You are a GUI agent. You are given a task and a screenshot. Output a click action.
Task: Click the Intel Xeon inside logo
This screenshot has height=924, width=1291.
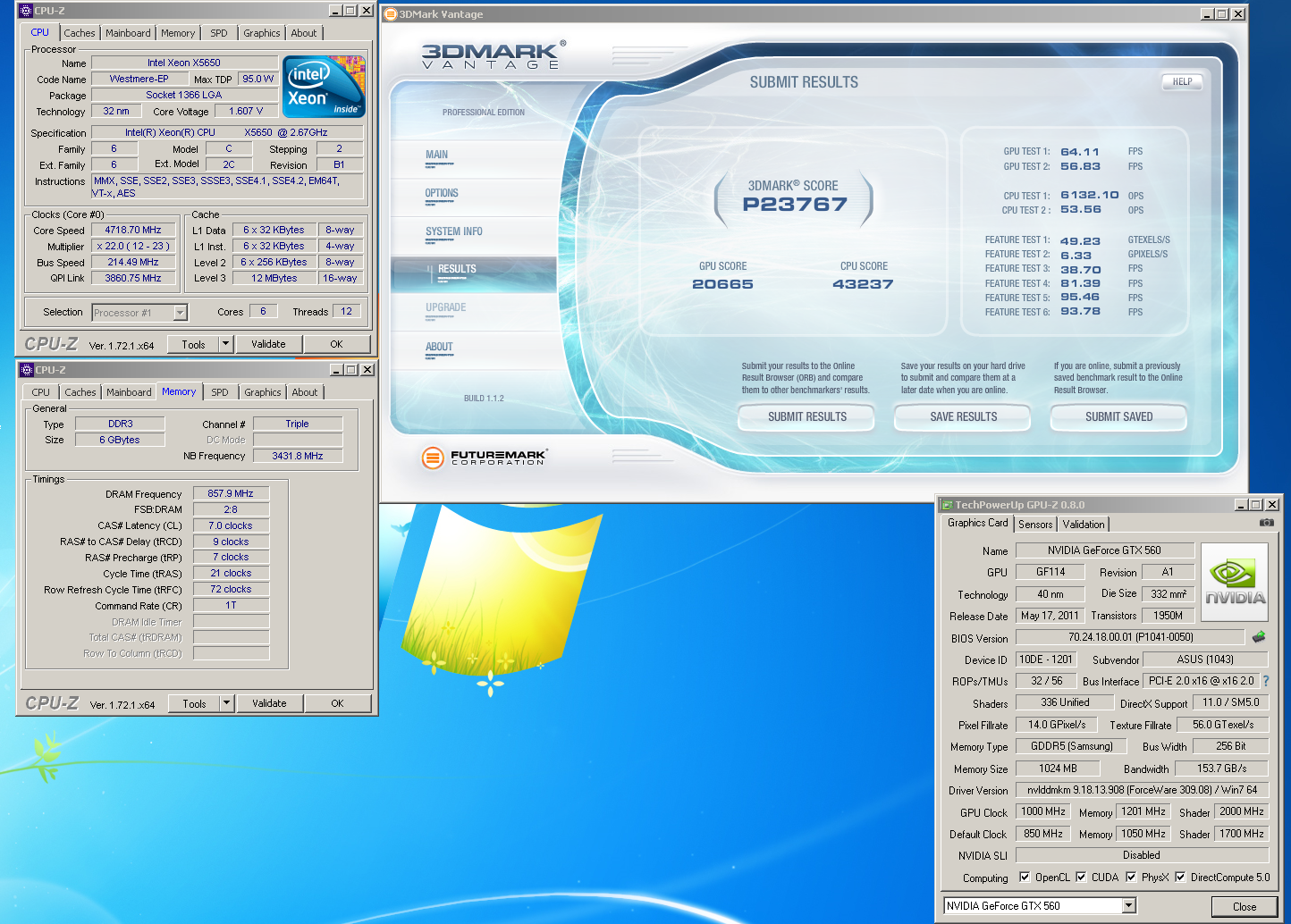(x=324, y=87)
